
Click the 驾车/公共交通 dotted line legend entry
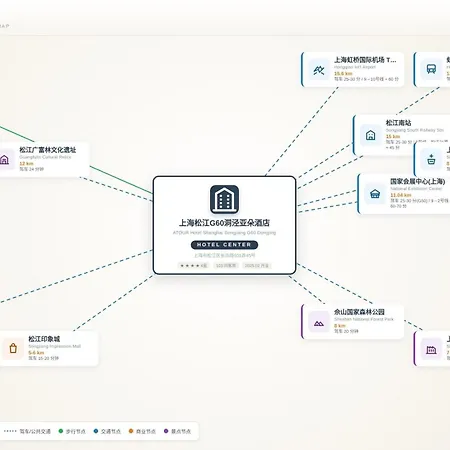tap(27, 431)
